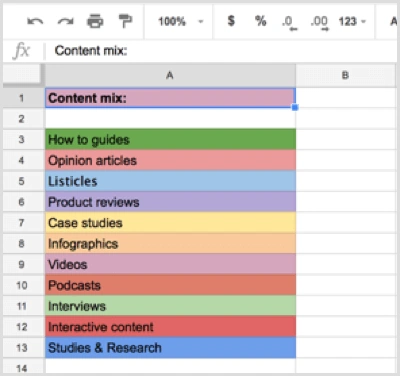Click the fill handle on cell A1
Viewport: 400px width, 376px height.
(x=295, y=107)
